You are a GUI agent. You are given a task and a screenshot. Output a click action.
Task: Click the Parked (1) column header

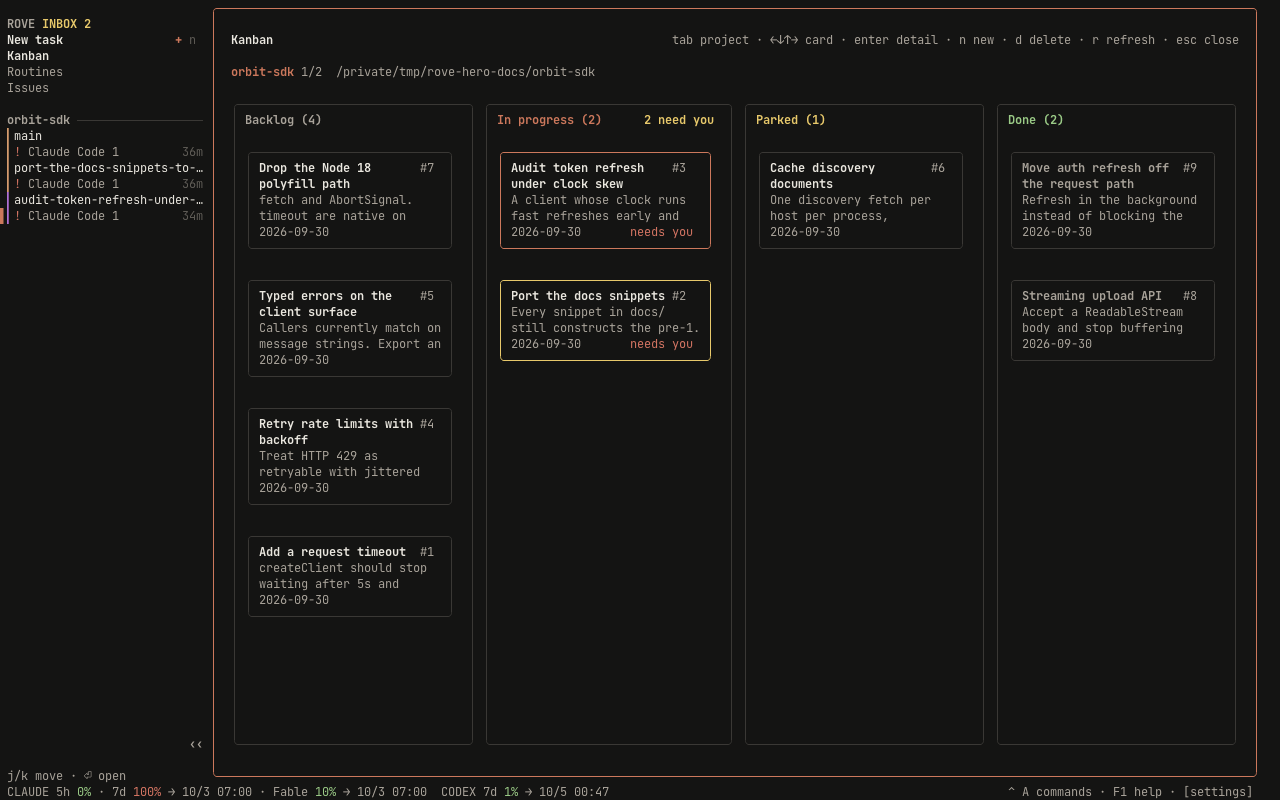791,120
